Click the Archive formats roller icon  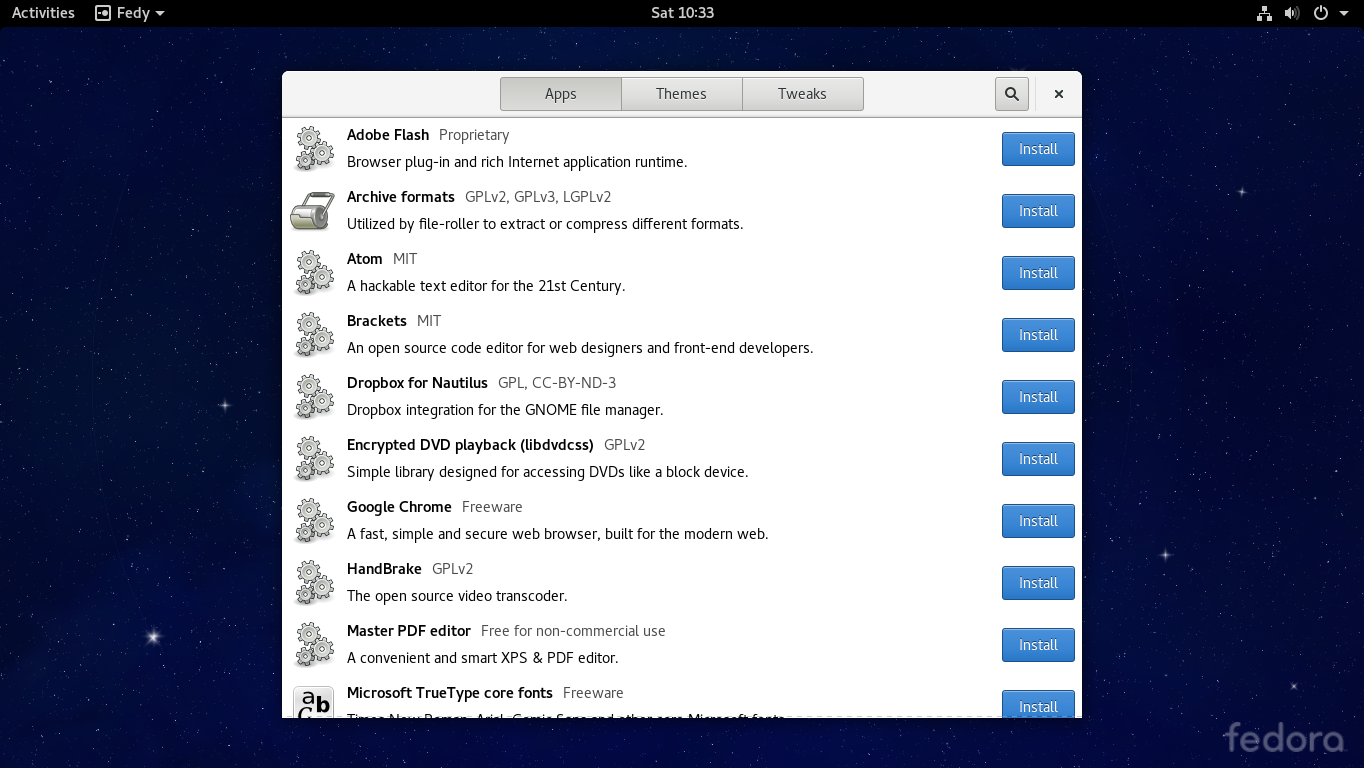(x=313, y=211)
